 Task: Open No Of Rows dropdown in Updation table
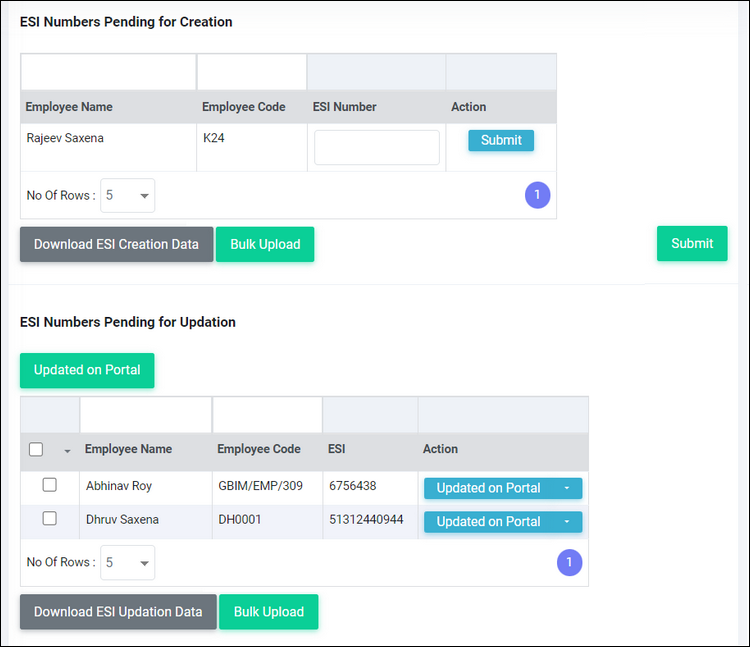tap(127, 562)
